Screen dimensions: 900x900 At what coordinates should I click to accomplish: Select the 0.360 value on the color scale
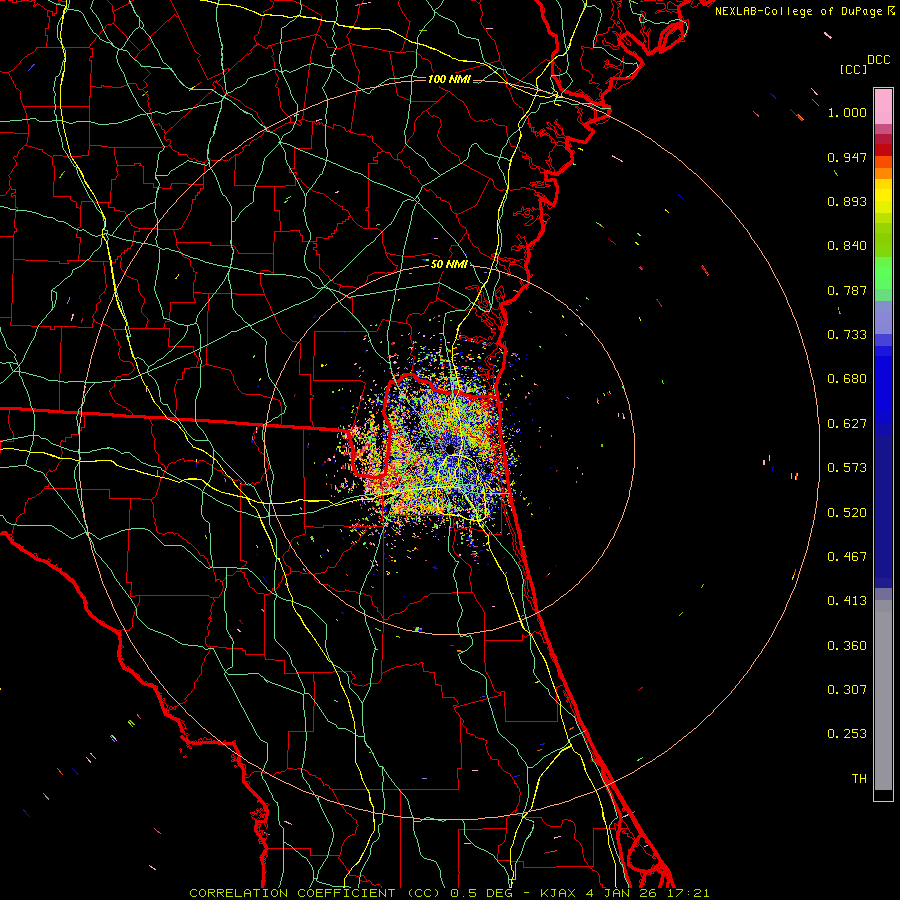tap(847, 646)
